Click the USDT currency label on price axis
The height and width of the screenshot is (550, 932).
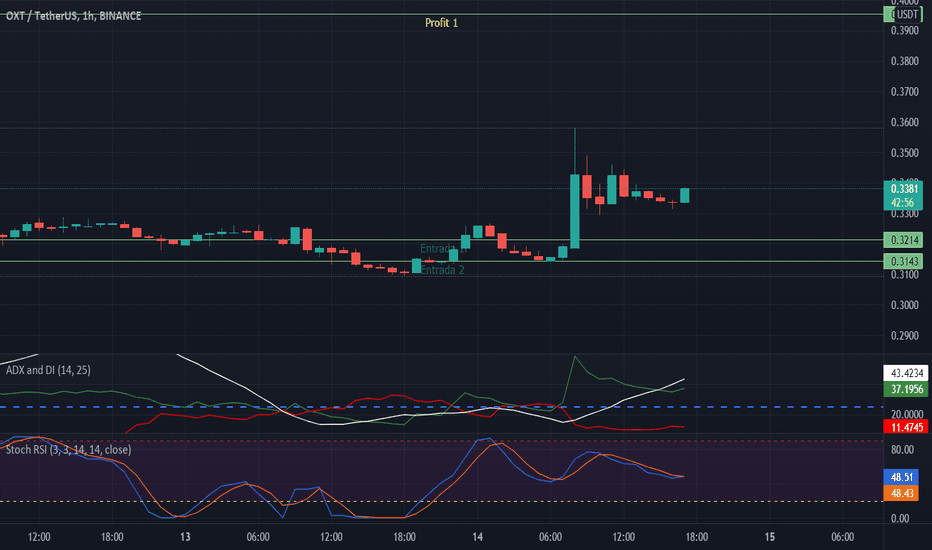[x=907, y=14]
